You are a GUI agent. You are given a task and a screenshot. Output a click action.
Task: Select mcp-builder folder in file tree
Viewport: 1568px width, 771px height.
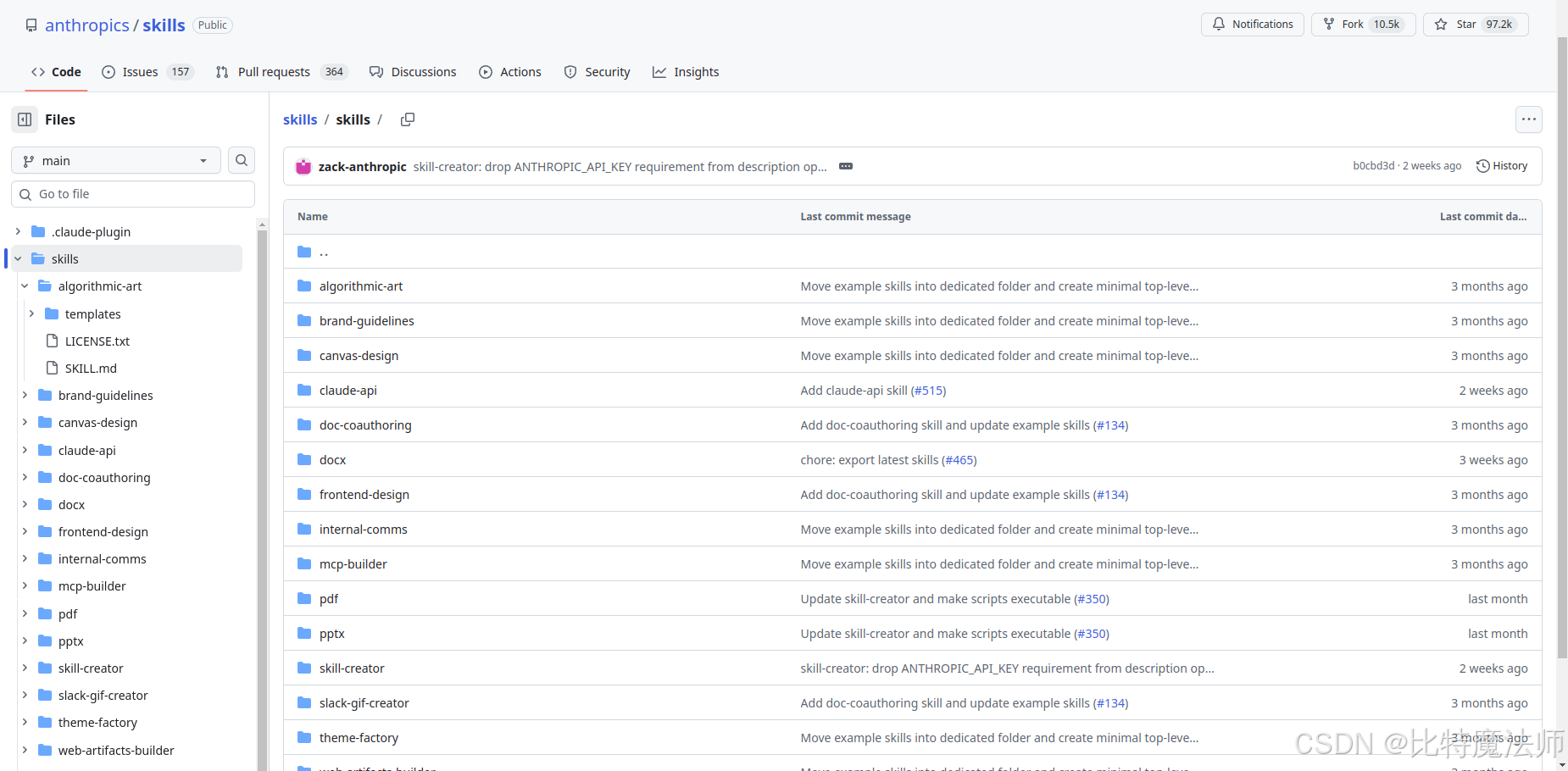[x=92, y=585]
